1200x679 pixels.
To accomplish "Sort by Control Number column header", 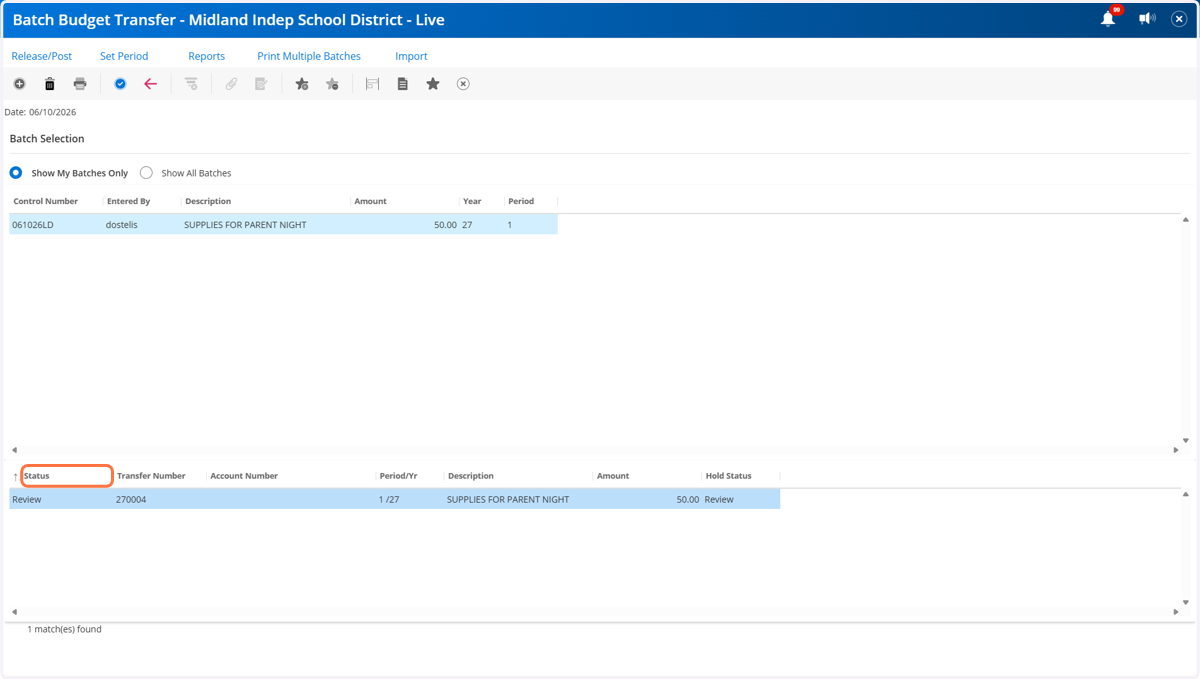I will (x=46, y=201).
